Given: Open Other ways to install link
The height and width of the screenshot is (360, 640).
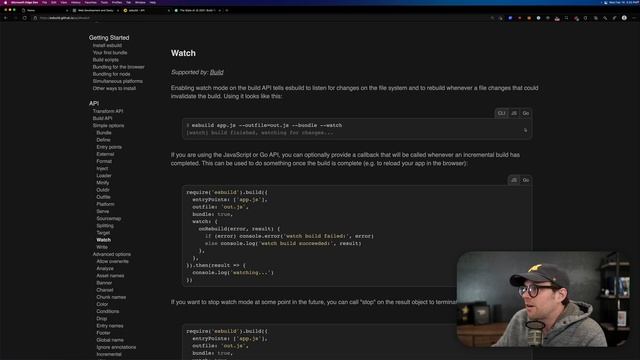Looking at the screenshot, I should [x=114, y=88].
